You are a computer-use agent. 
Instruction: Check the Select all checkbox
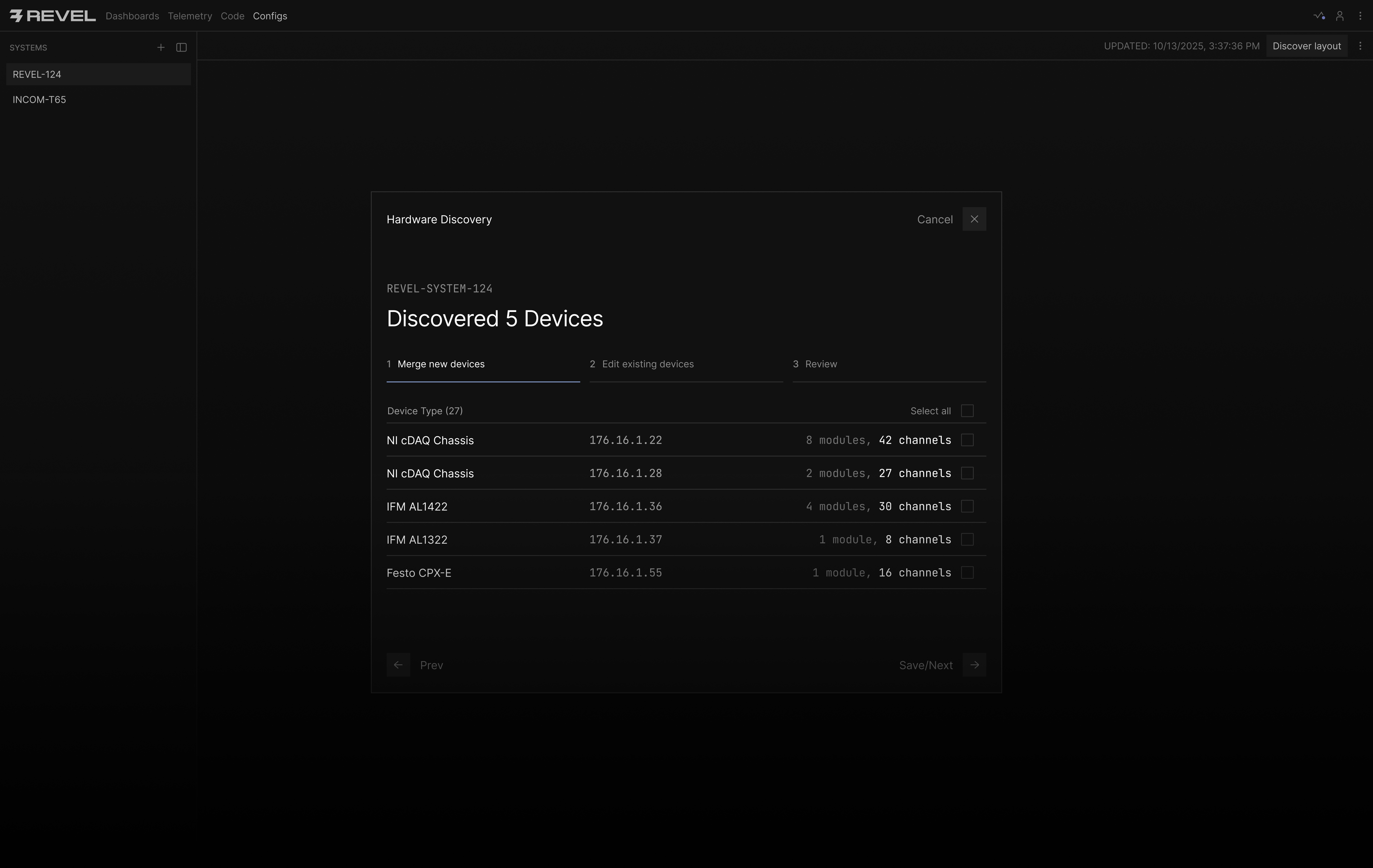[967, 411]
